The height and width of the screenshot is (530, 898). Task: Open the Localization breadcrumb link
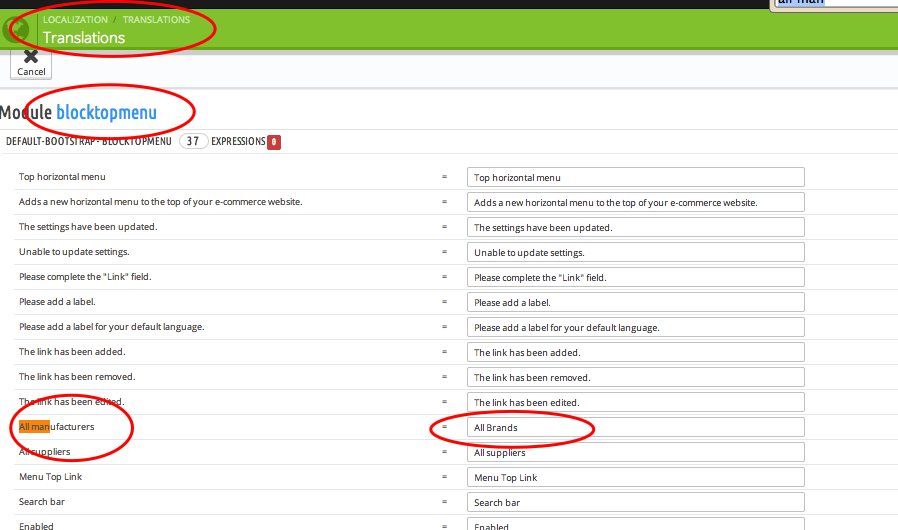[x=75, y=19]
